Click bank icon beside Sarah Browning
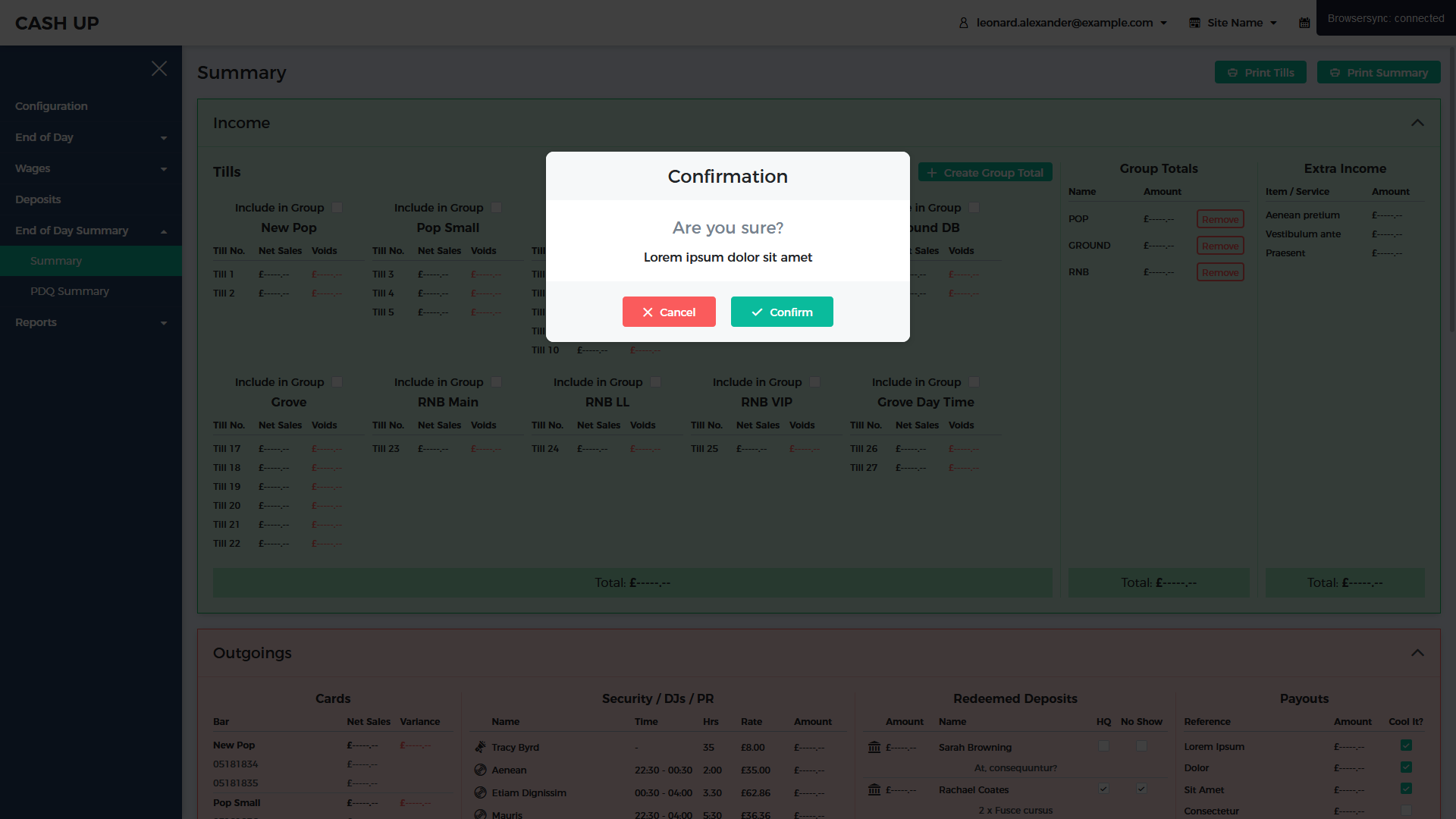This screenshot has height=819, width=1456. click(x=874, y=747)
